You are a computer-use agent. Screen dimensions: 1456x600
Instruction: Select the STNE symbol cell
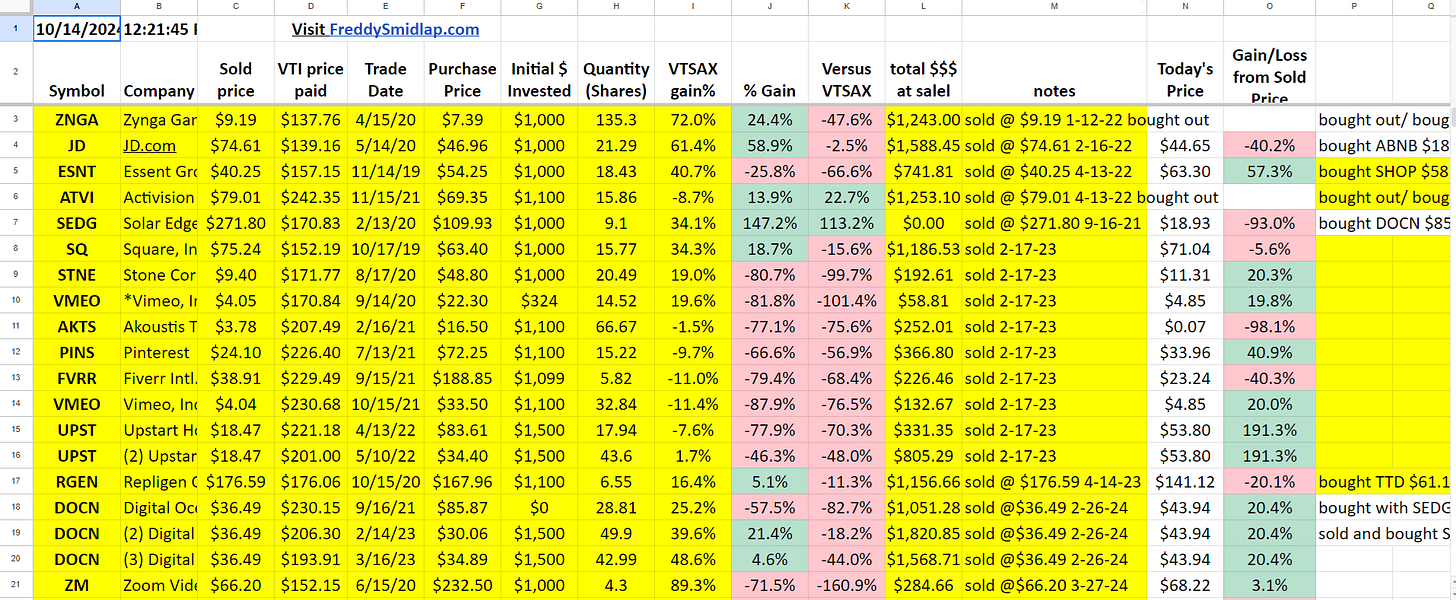click(77, 275)
